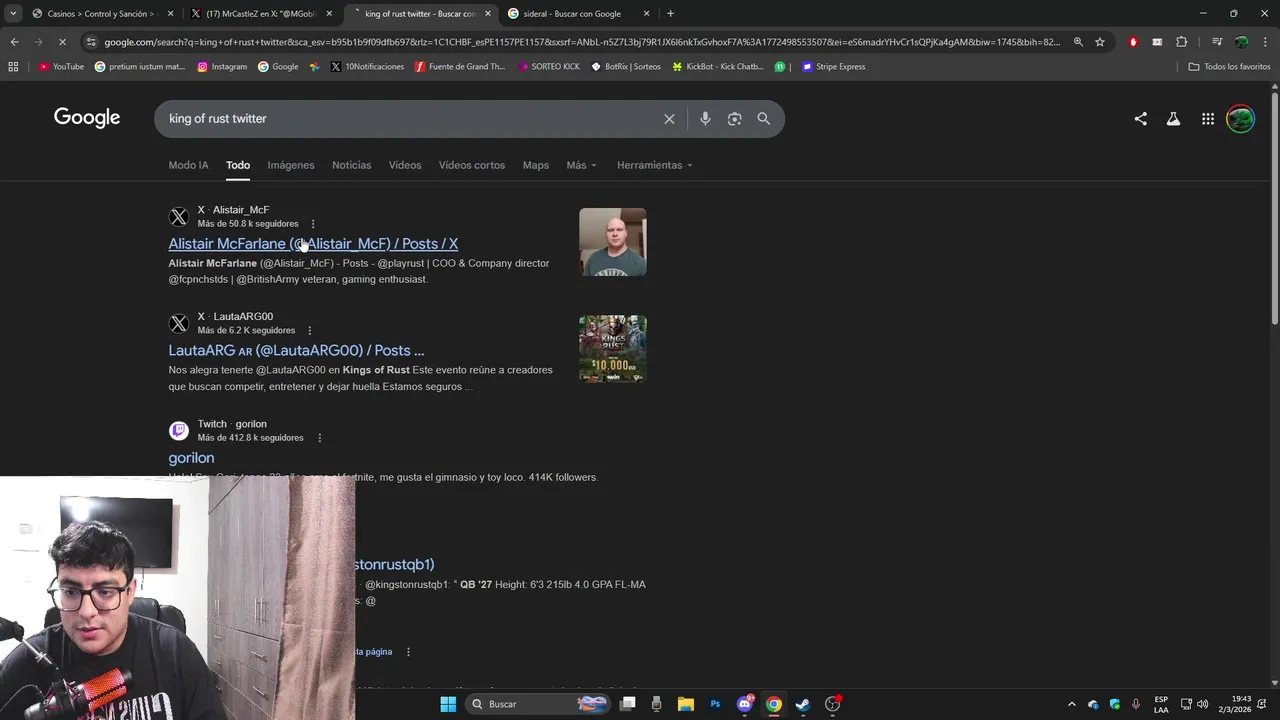Clear the search box with the X icon

tap(669, 119)
